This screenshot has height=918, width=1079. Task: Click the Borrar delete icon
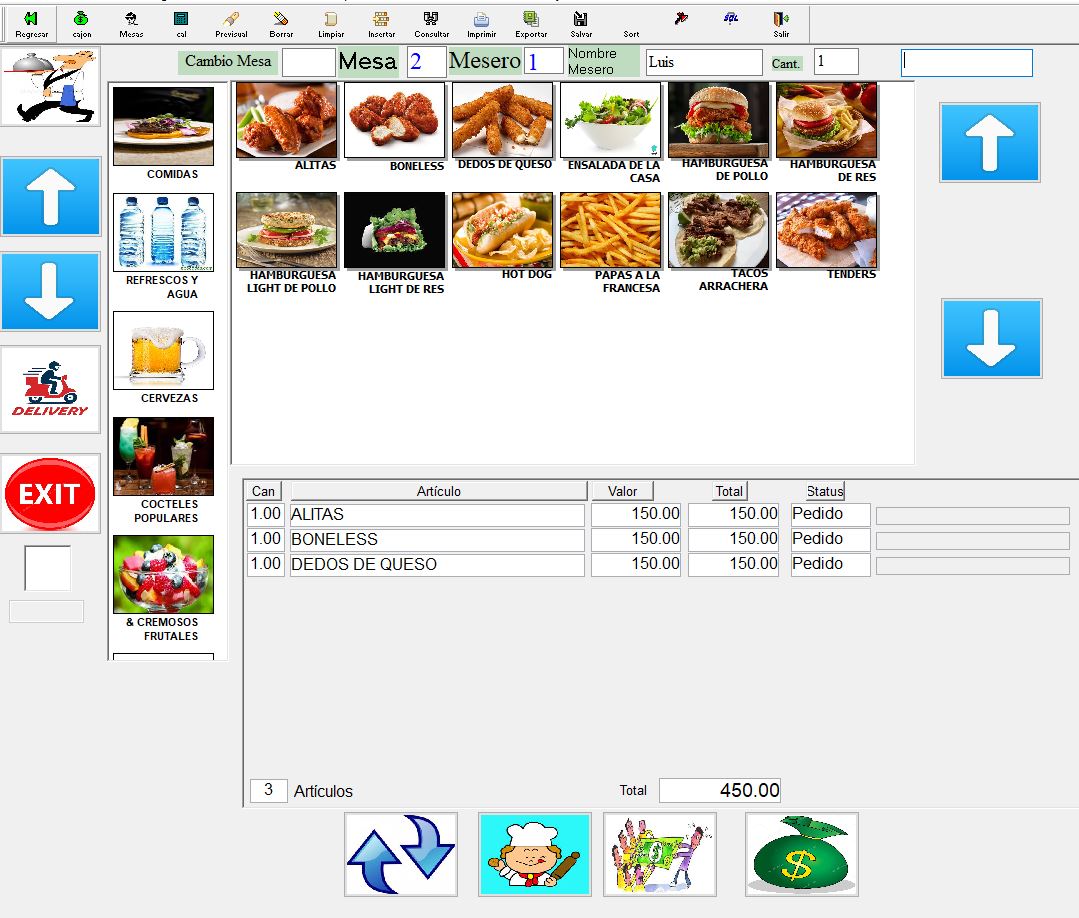pyautogui.click(x=281, y=24)
